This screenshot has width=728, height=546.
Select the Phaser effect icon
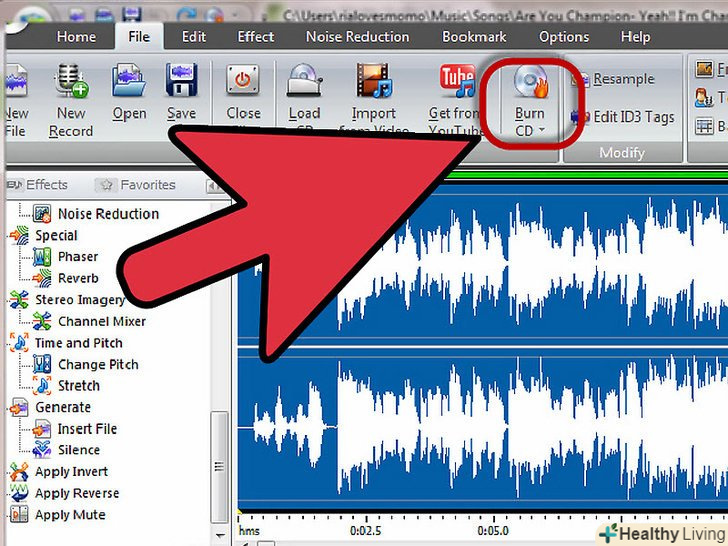(x=42, y=257)
